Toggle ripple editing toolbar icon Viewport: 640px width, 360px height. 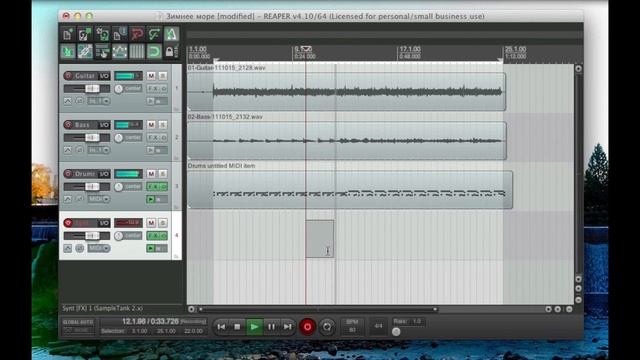point(102,52)
